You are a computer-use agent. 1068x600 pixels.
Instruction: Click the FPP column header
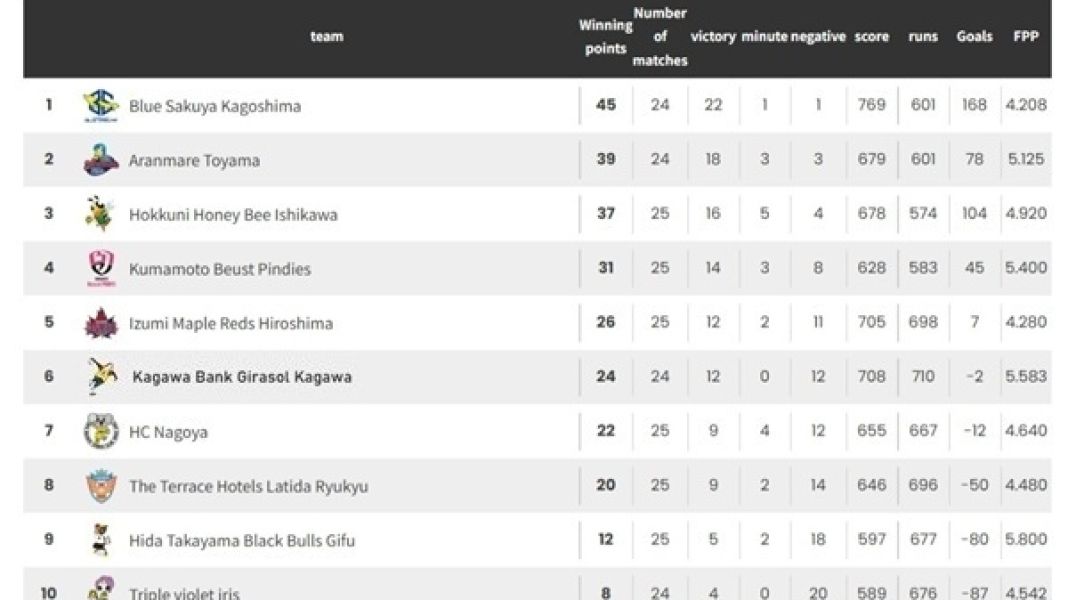click(1025, 37)
